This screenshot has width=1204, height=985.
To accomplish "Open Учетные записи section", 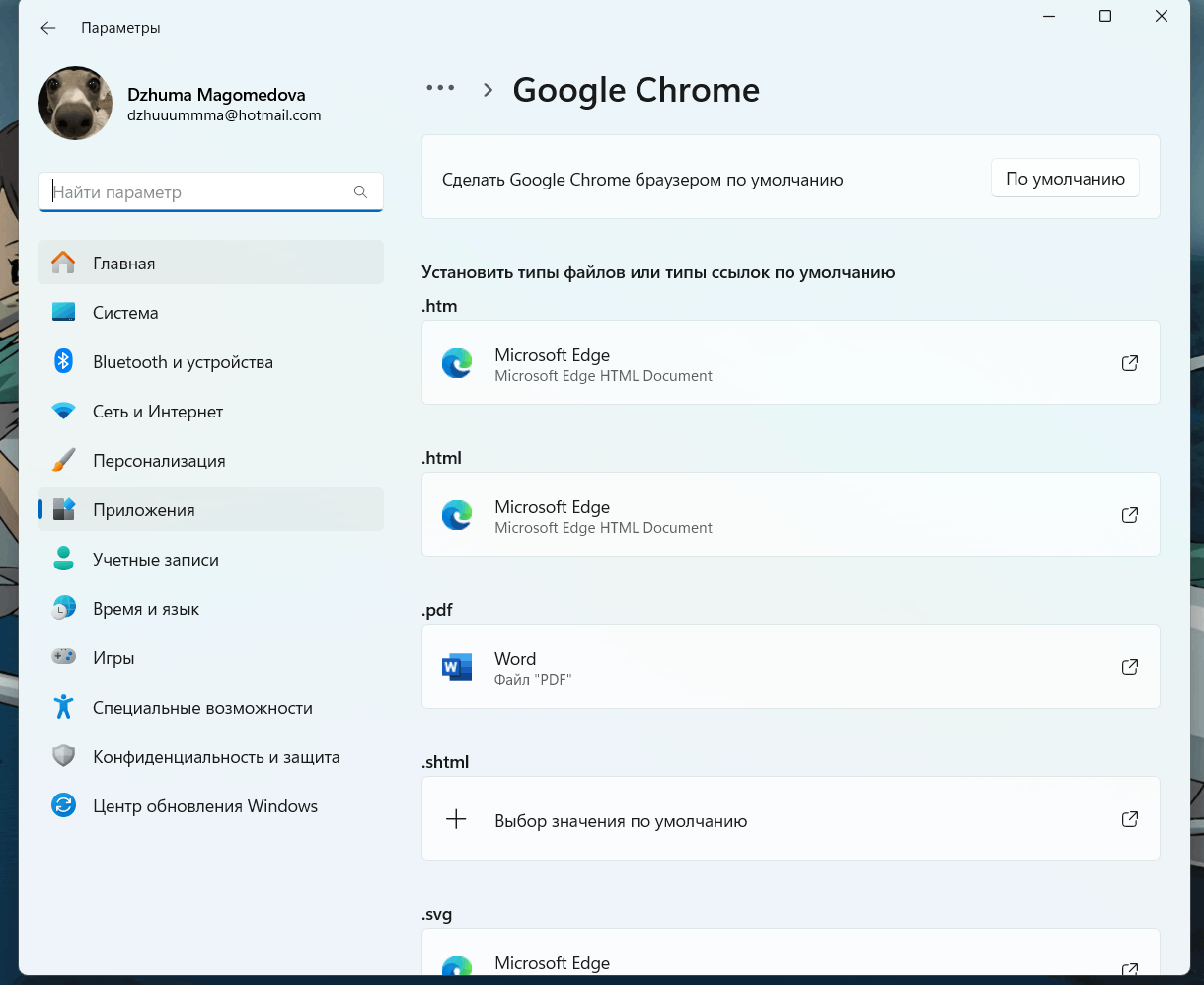I will (211, 559).
